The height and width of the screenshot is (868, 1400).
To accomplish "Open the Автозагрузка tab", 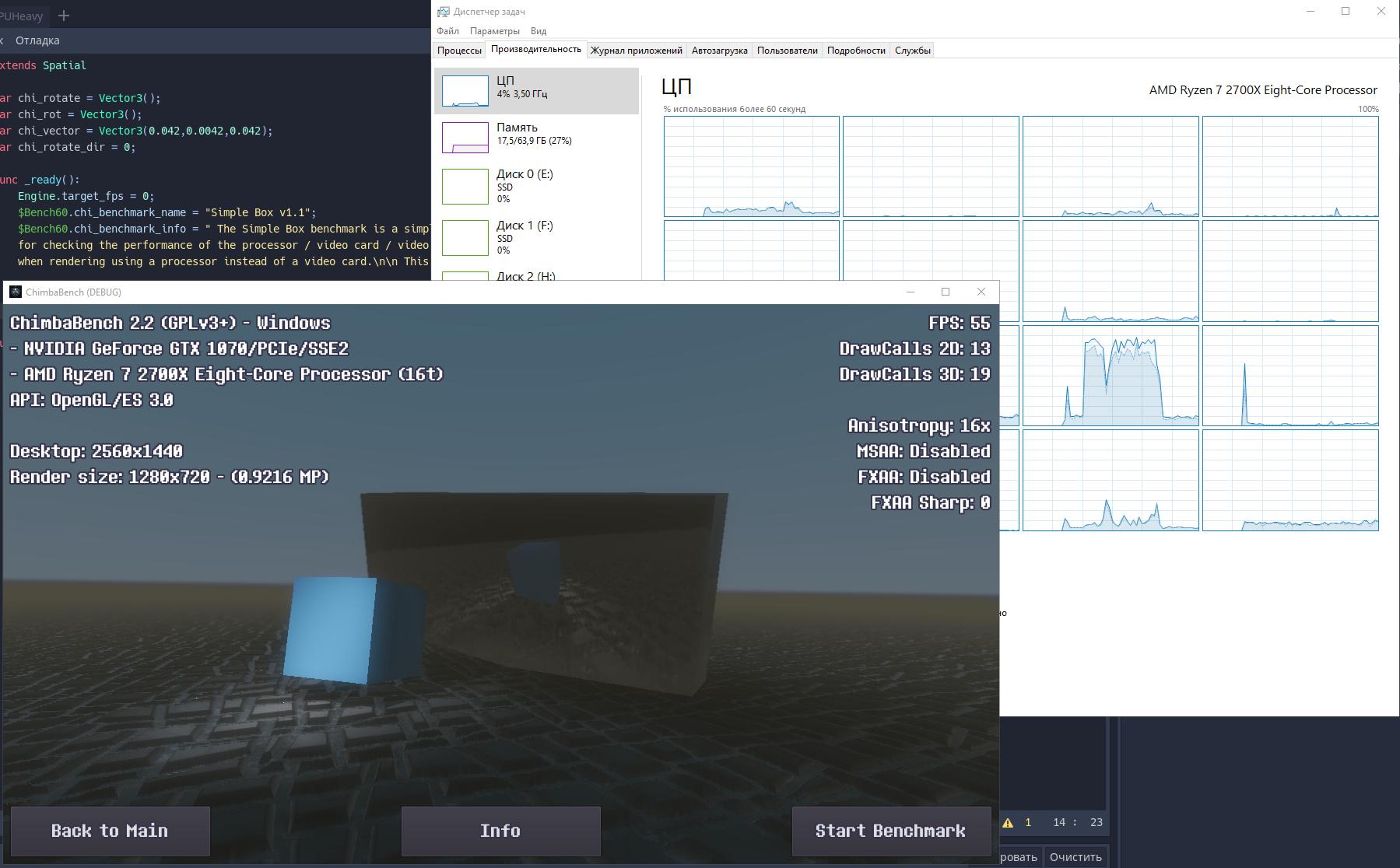I will pyautogui.click(x=720, y=51).
